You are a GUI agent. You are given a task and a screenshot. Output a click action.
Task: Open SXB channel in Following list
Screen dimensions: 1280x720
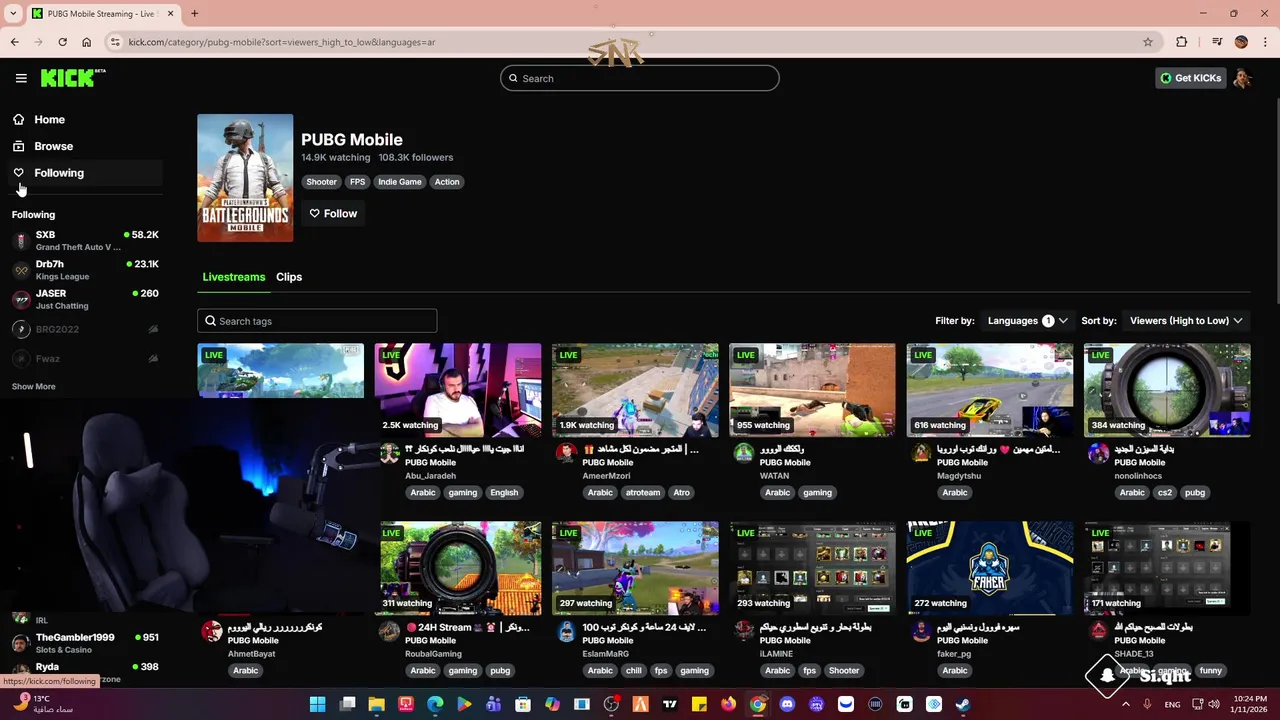coord(85,240)
